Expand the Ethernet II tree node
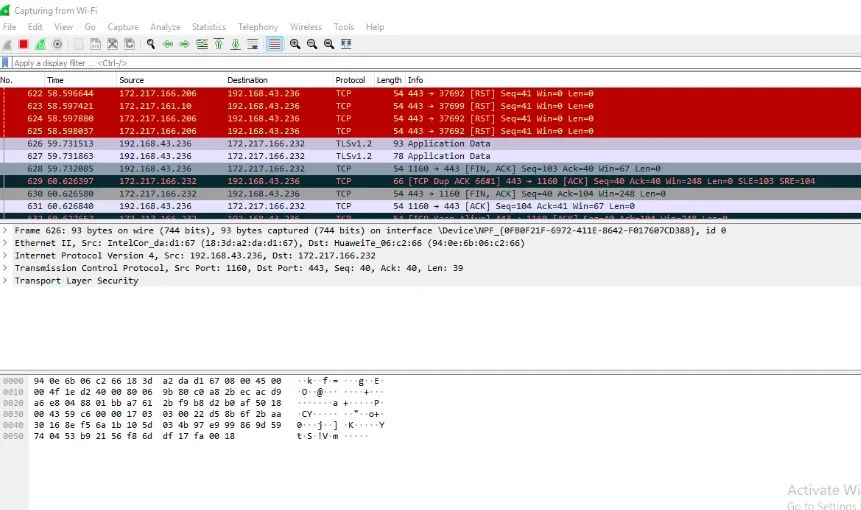This screenshot has width=861, height=510. tap(6, 243)
